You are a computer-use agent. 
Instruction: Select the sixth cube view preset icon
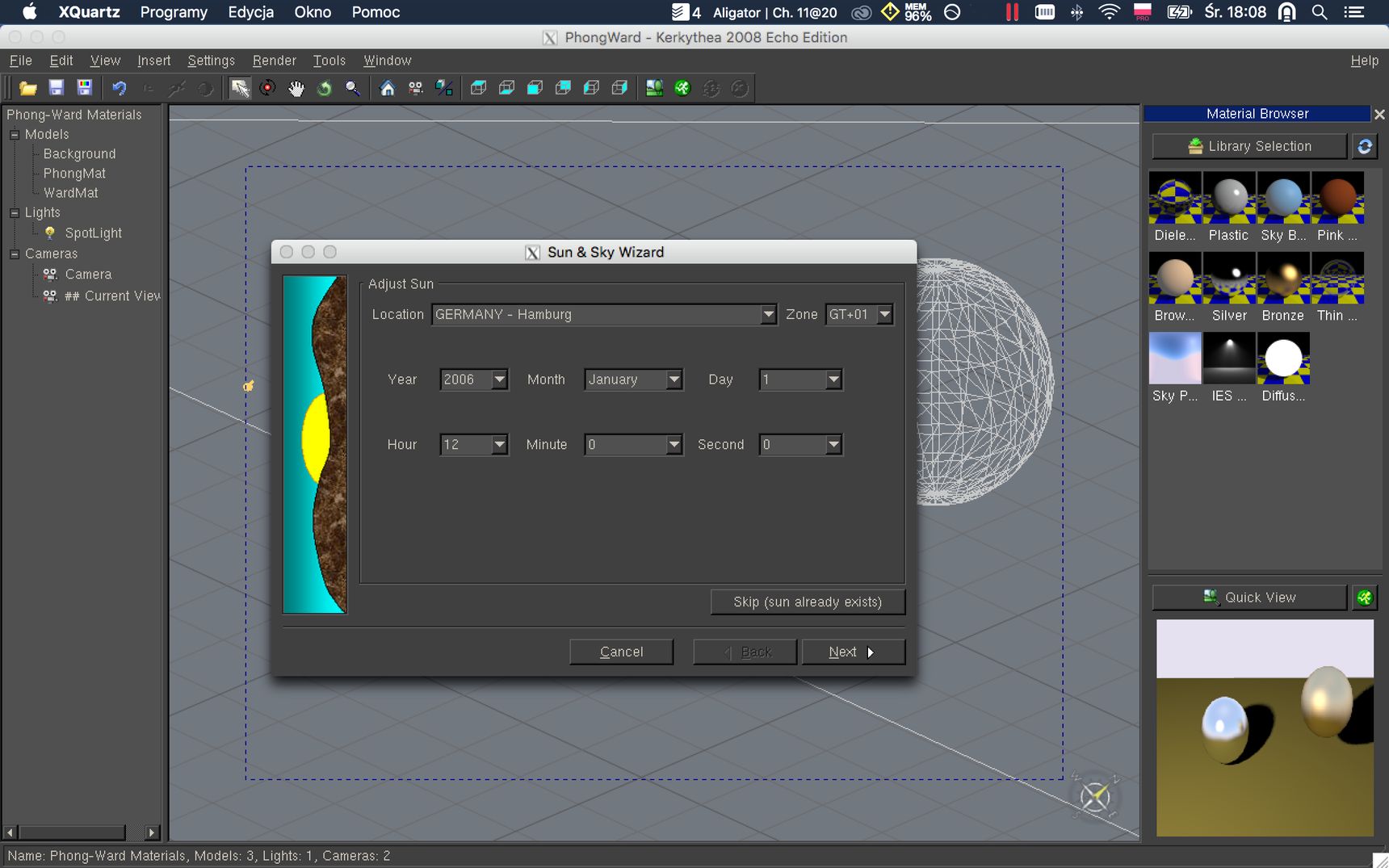click(619, 88)
